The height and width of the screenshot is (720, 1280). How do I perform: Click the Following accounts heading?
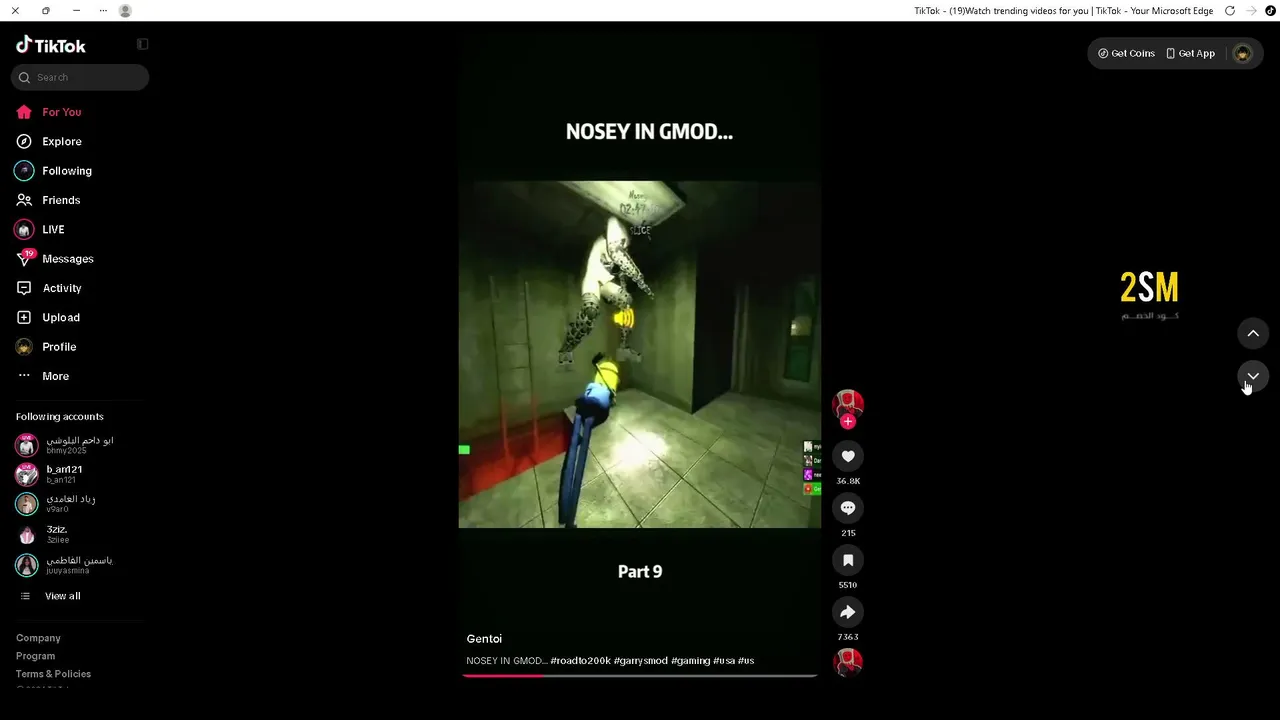pyautogui.click(x=60, y=417)
